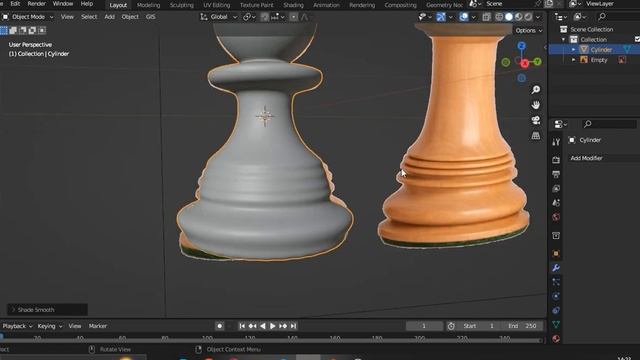The image size is (640, 360).
Task: Open viewport Options dropdown
Action: [529, 30]
